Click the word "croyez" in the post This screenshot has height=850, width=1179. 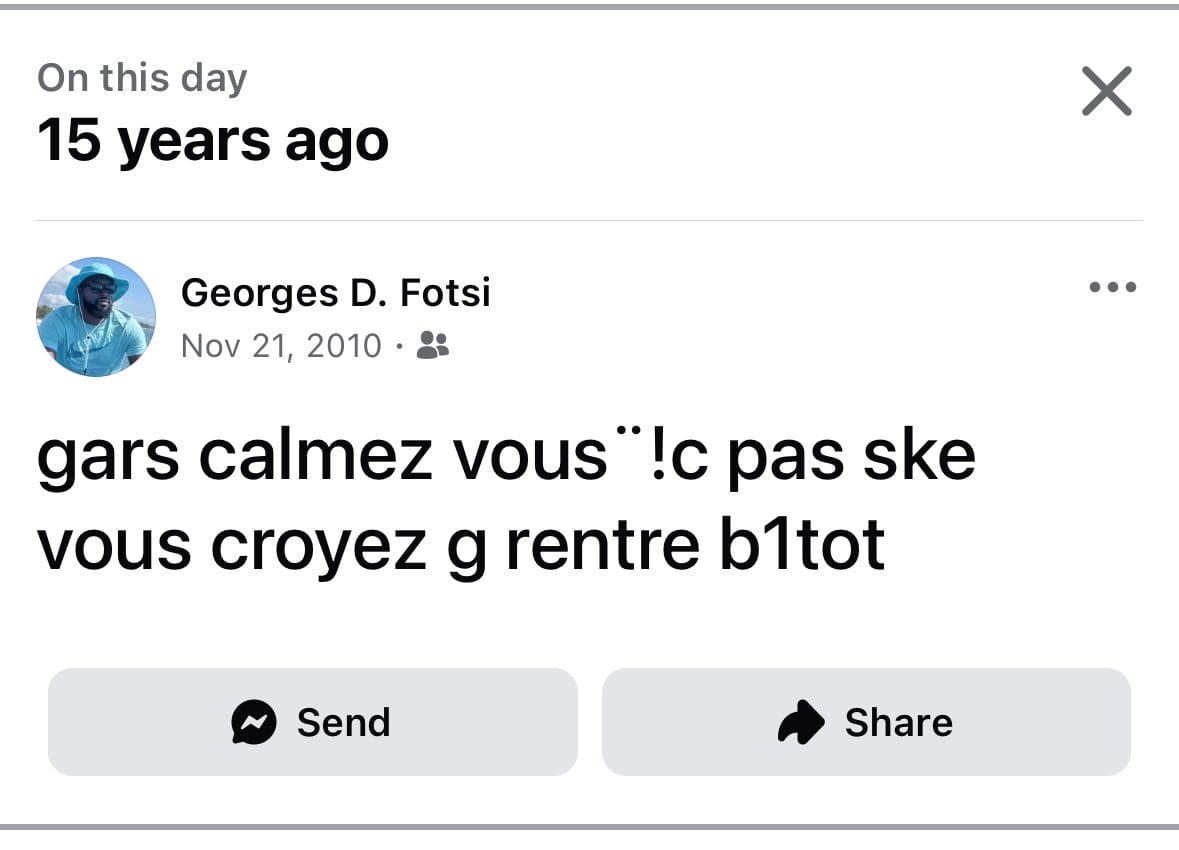(x=317, y=547)
